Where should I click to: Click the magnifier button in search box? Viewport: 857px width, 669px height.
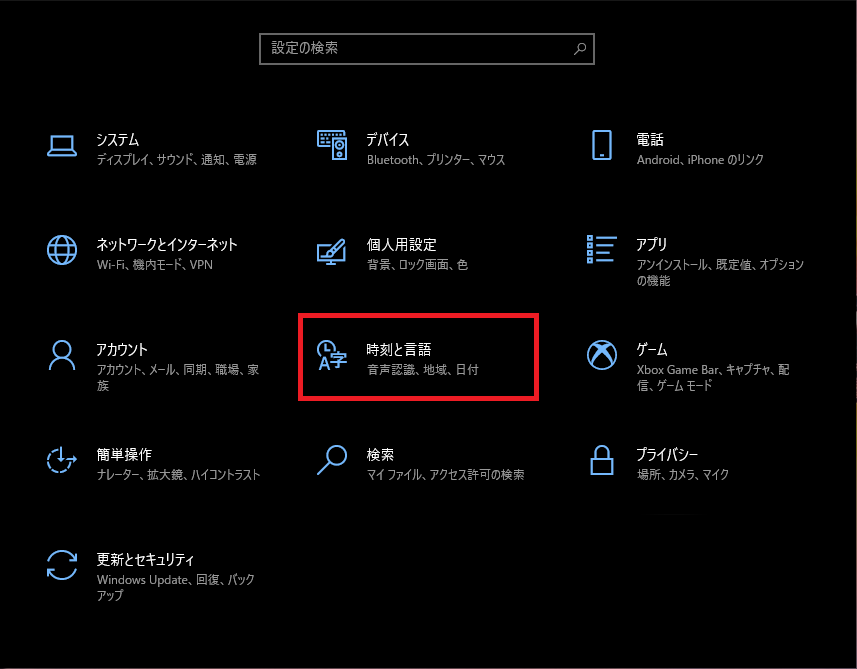coord(580,49)
